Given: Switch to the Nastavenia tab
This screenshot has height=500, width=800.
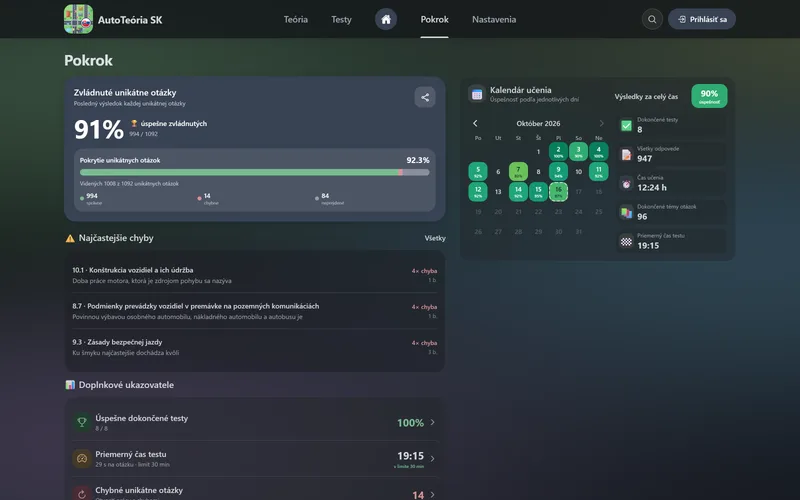Looking at the screenshot, I should pos(494,19).
